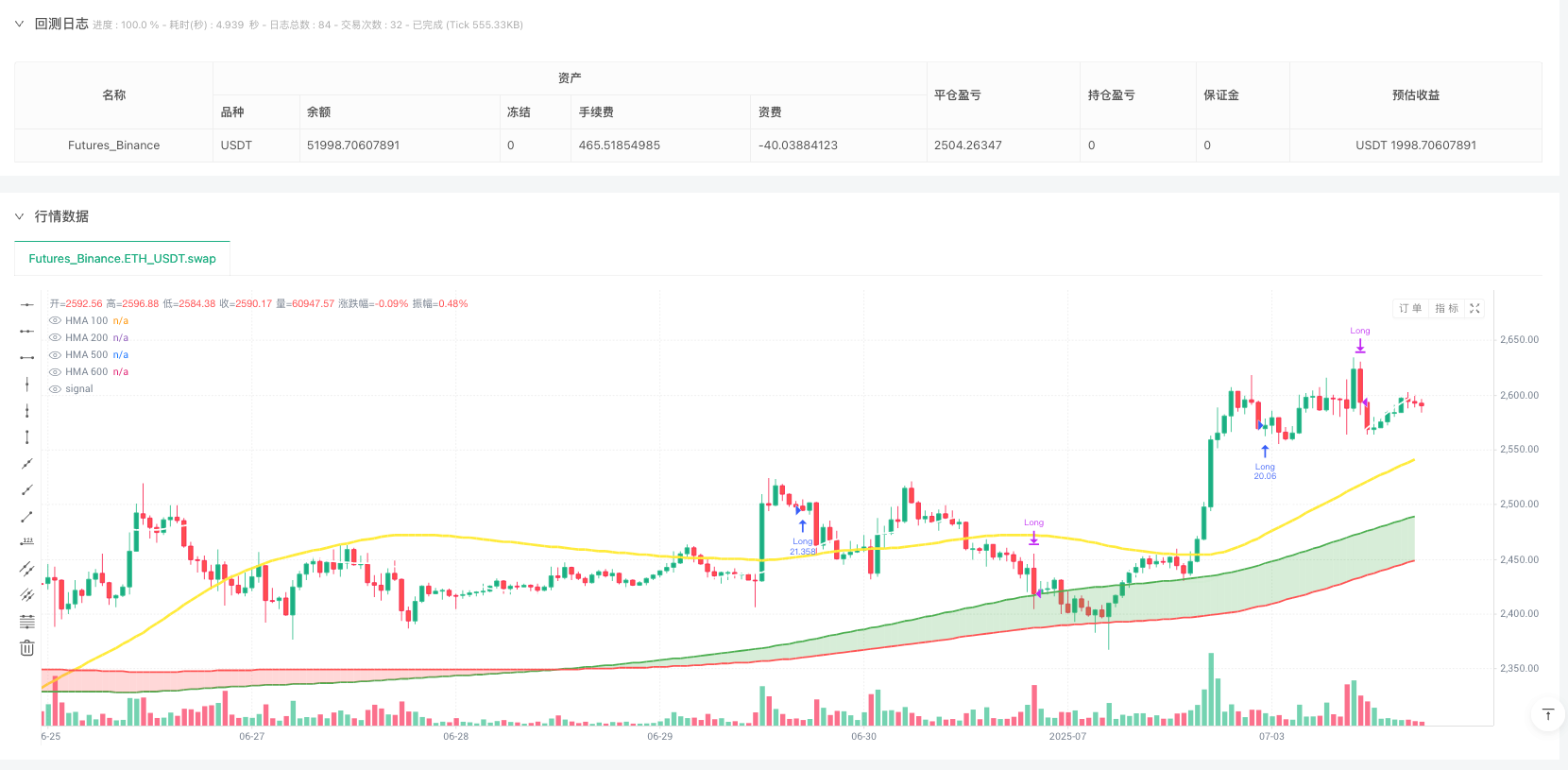The height and width of the screenshot is (770, 1568).
Task: Click the 2,650.00 price axis label
Action: tap(1519, 339)
